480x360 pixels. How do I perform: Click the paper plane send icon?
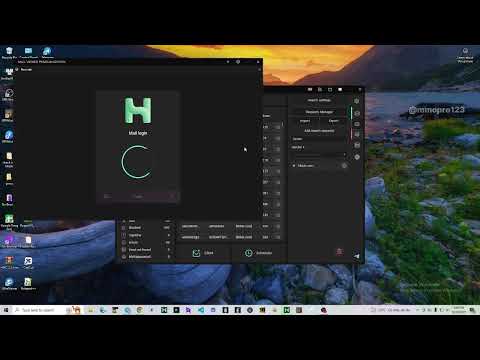(x=357, y=256)
